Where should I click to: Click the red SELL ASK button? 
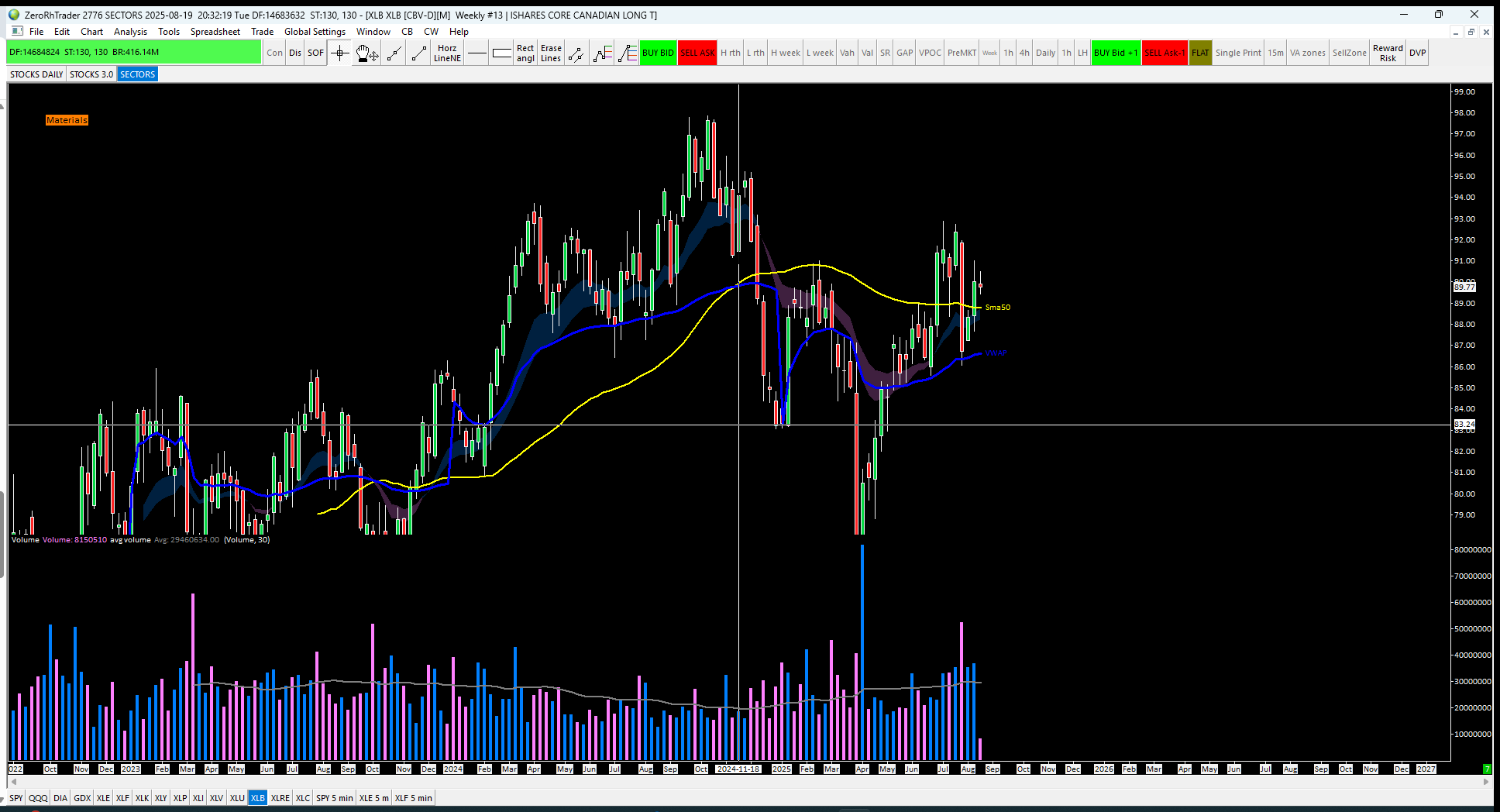tap(697, 53)
